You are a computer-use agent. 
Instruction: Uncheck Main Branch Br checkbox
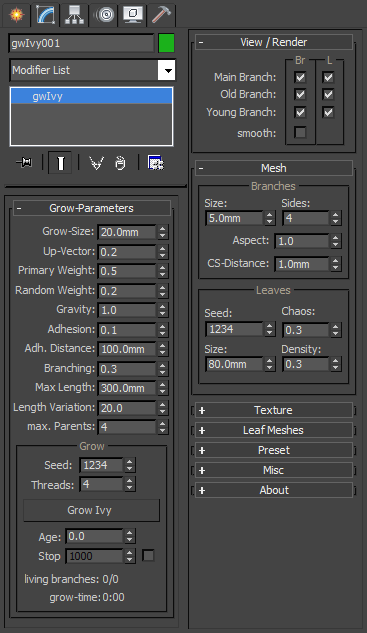[x=300, y=77]
